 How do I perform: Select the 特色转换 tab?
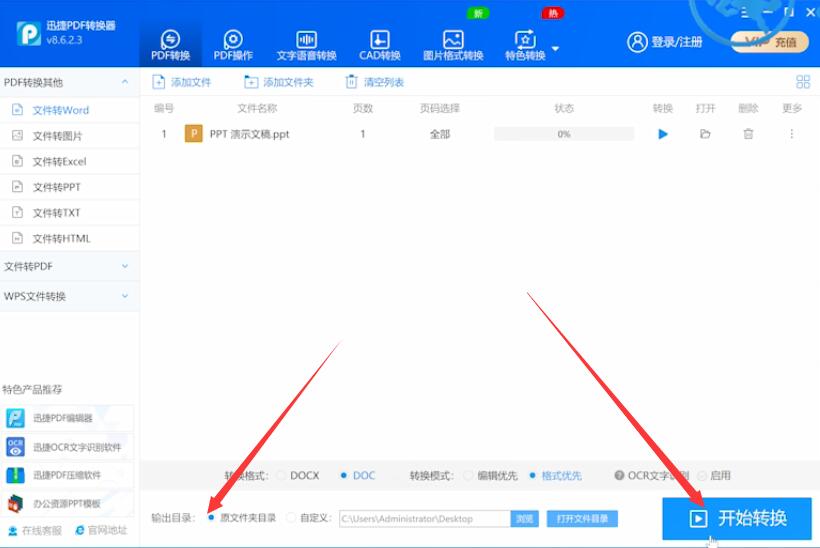point(525,45)
